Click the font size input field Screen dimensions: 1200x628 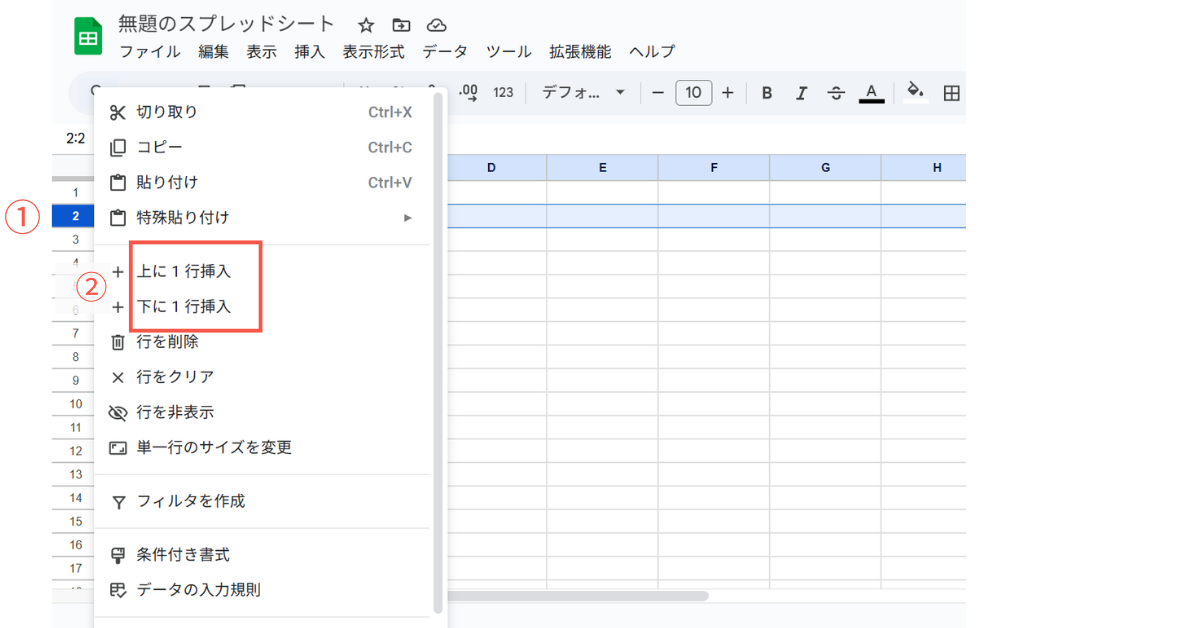pyautogui.click(x=693, y=93)
